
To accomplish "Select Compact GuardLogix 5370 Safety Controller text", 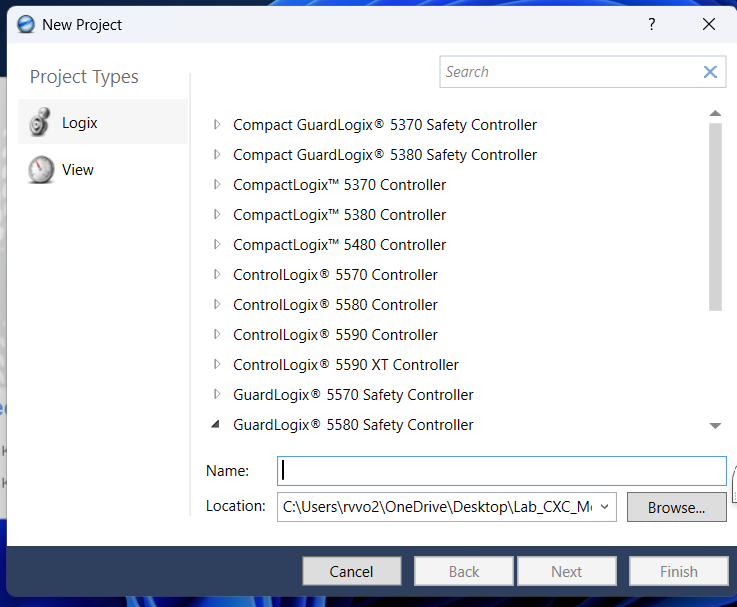I will coord(385,125).
